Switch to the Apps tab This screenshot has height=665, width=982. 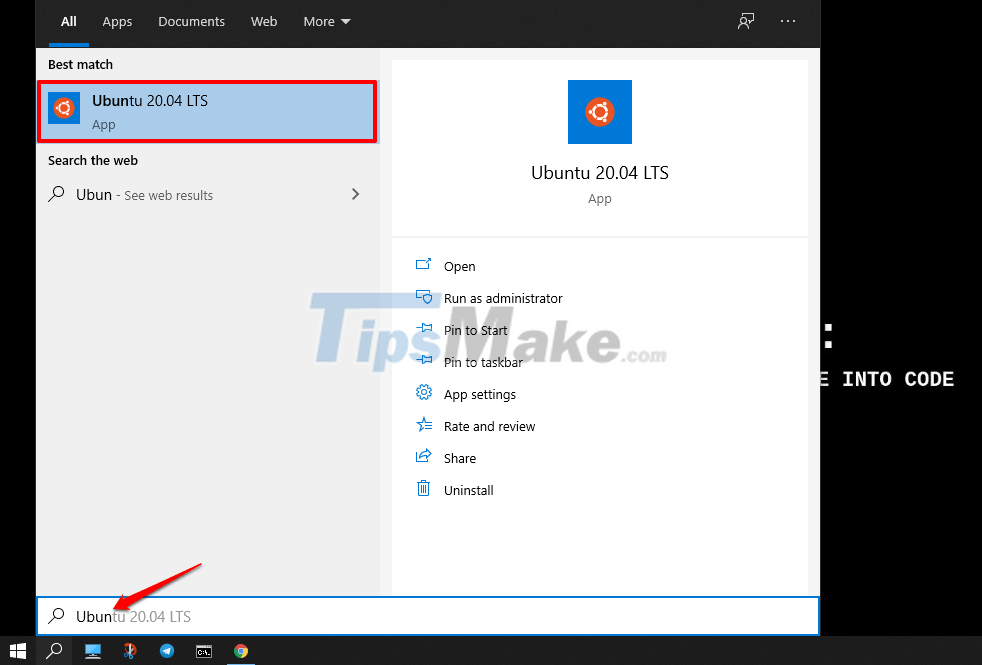point(117,21)
